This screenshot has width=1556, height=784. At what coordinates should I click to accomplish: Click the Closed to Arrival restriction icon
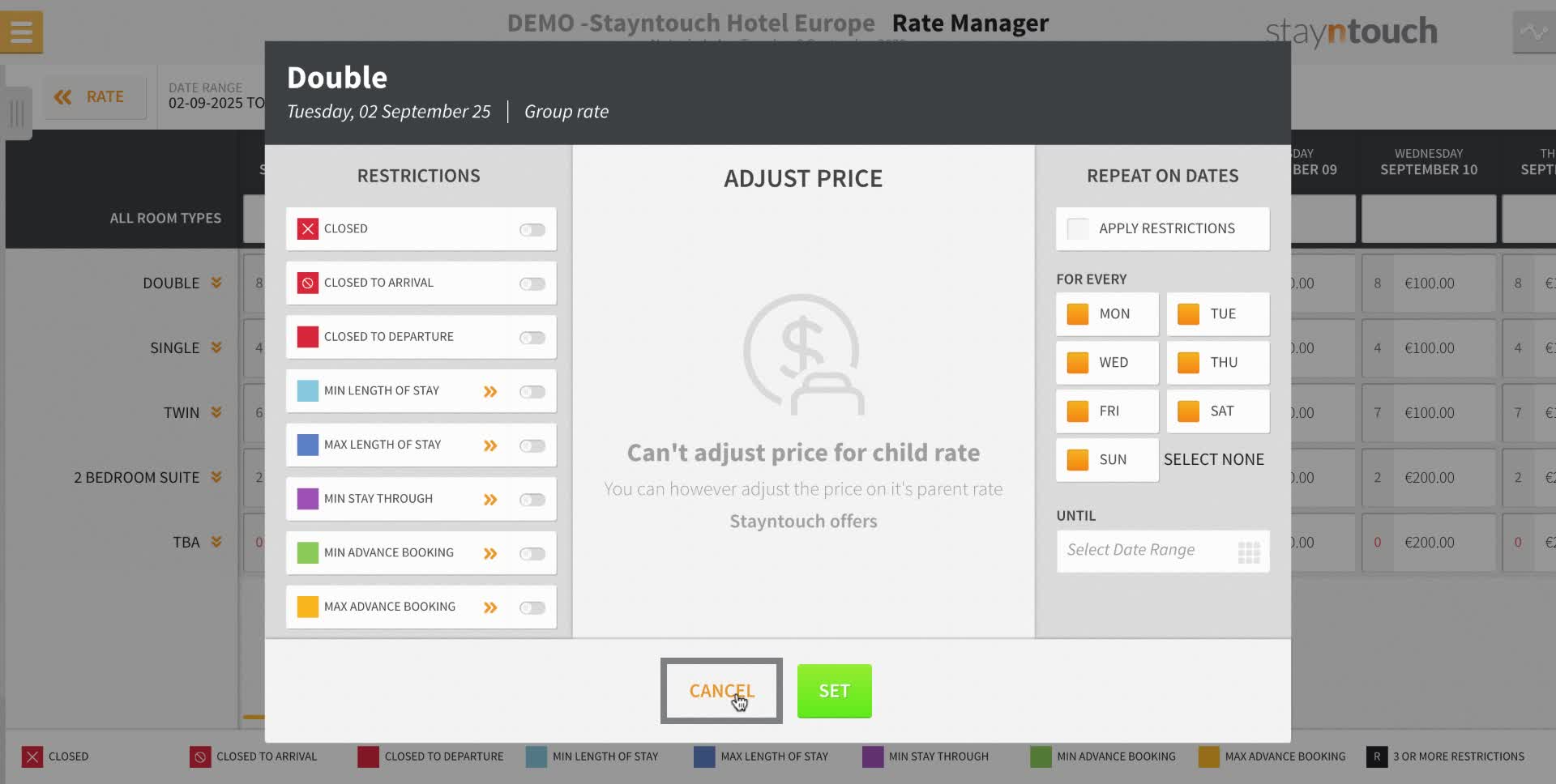tap(307, 283)
